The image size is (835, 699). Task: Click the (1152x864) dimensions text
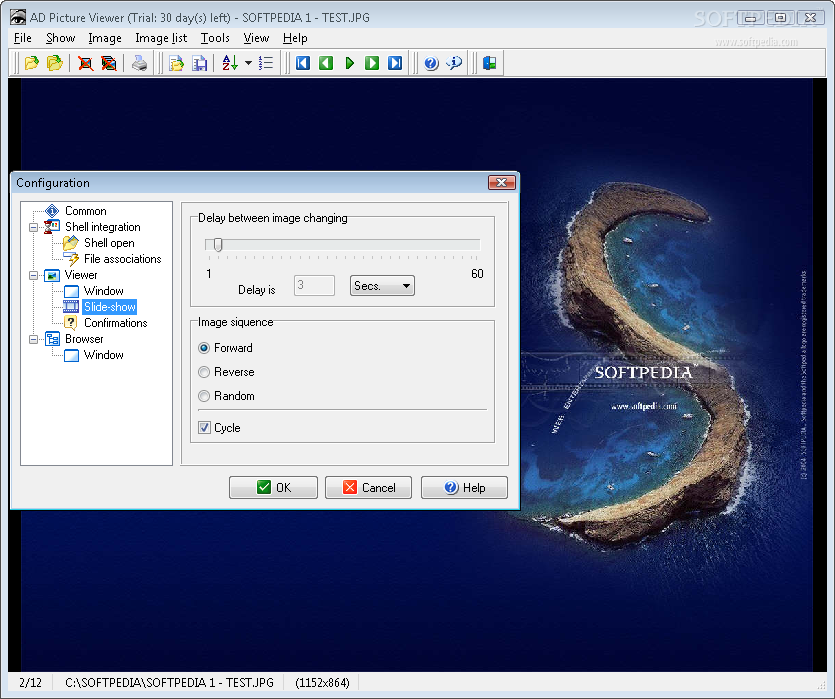323,682
